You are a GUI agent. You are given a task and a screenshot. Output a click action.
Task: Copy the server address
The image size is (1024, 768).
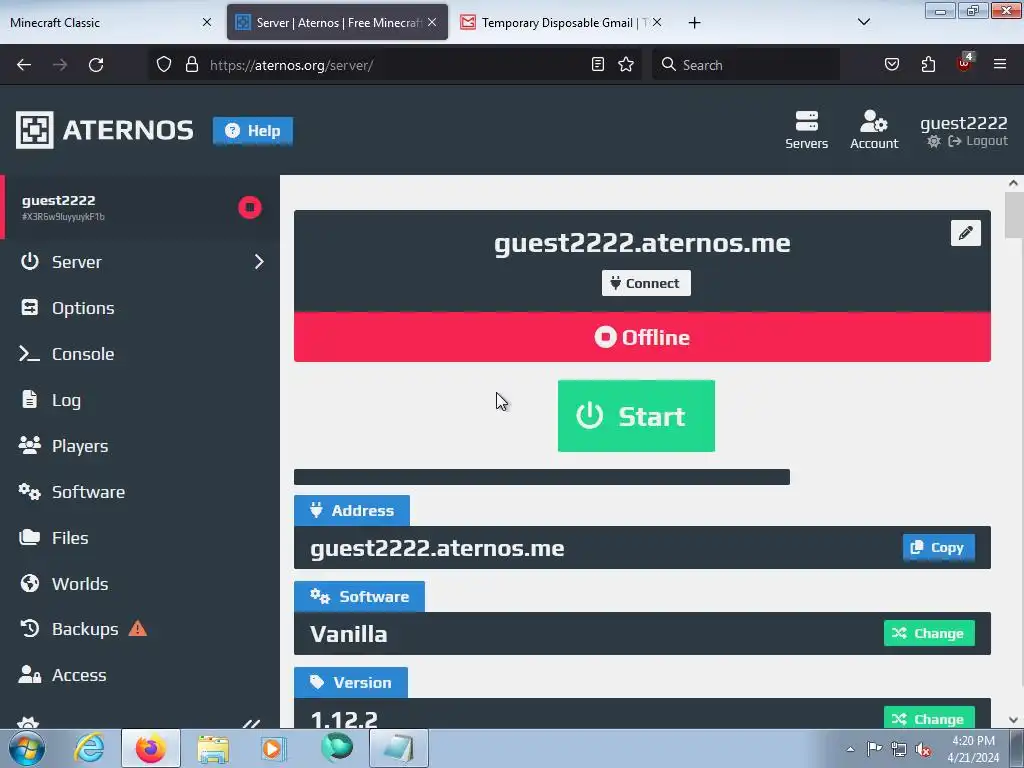pos(938,547)
